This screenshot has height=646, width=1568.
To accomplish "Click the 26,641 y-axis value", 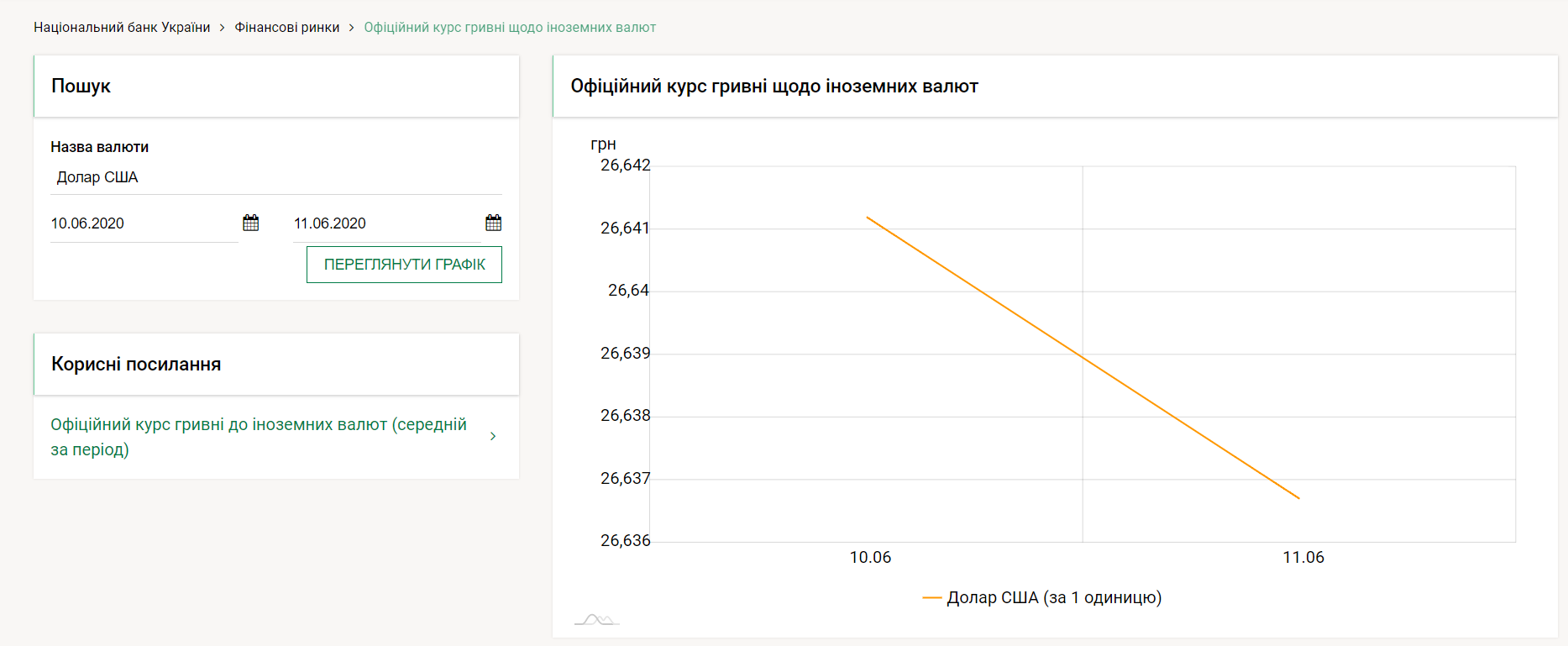I will tap(626, 228).
